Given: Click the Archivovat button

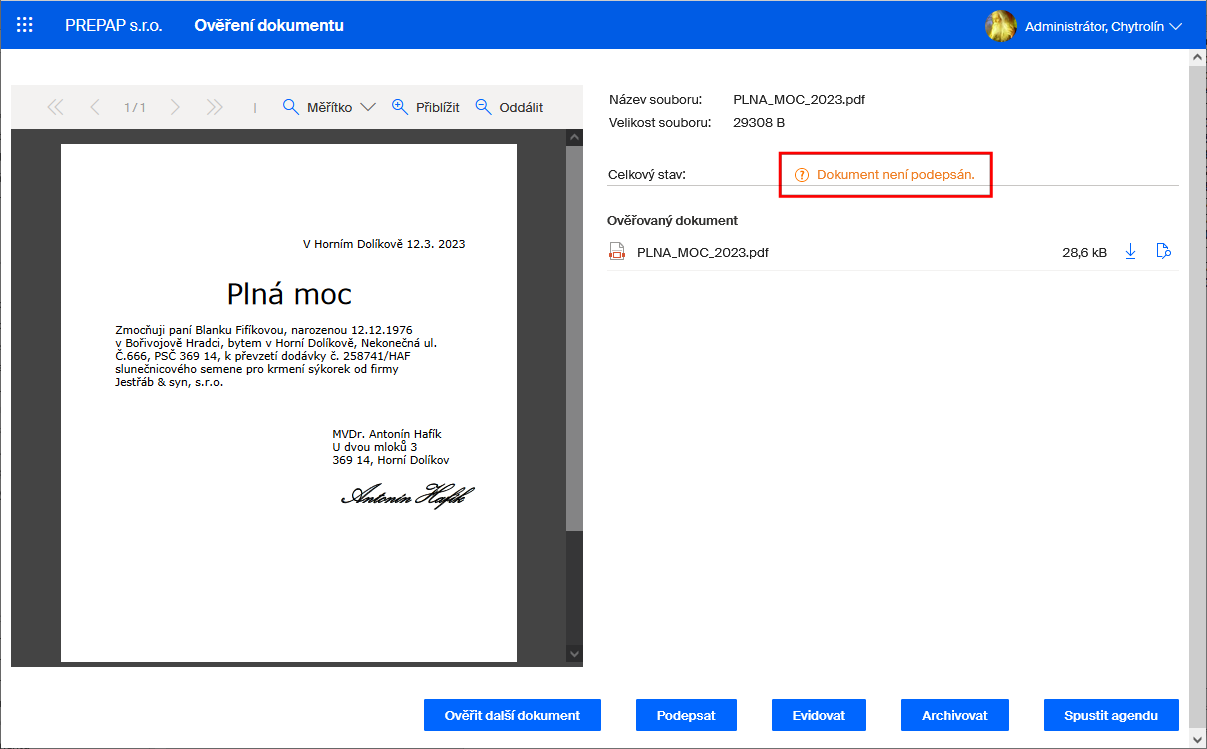Looking at the screenshot, I should (x=954, y=715).
